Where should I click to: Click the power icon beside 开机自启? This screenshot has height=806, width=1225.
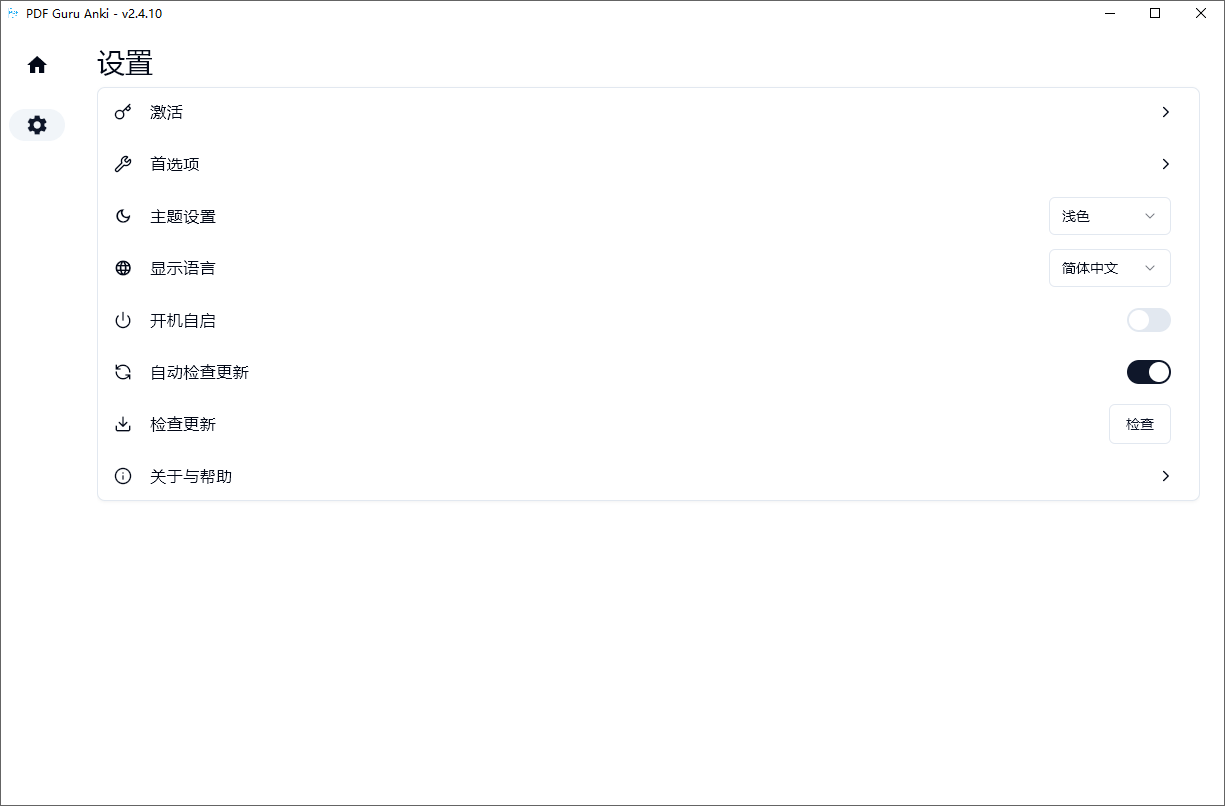click(x=123, y=320)
